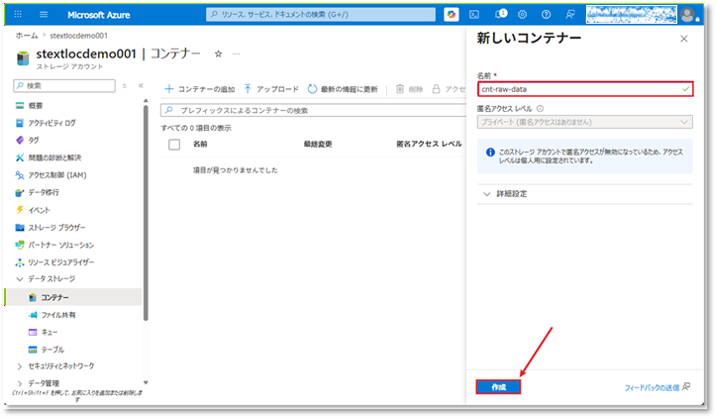
Task: Favorite the page with star icon
Action: tap(218, 54)
